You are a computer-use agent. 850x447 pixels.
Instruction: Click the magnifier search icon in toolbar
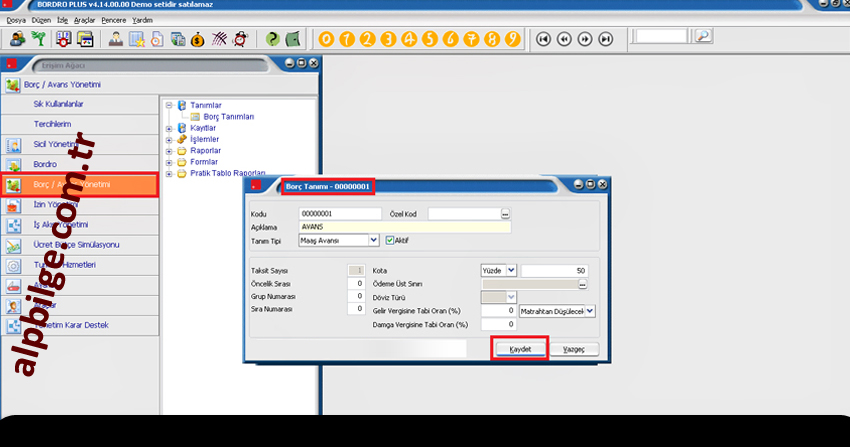click(703, 36)
